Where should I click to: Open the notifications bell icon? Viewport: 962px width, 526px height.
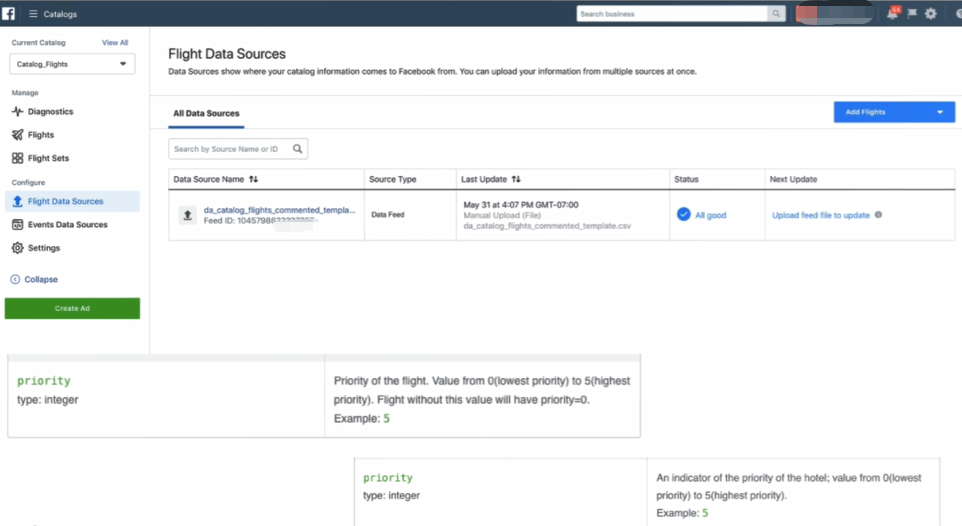tap(893, 14)
